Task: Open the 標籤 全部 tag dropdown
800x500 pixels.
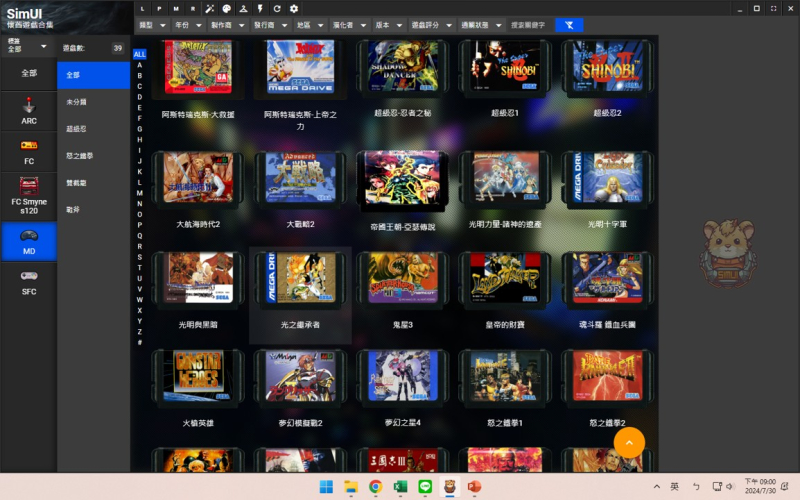Action: [28, 46]
